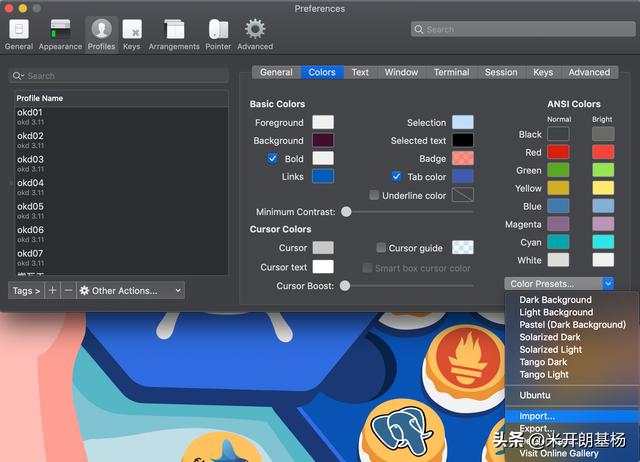Choose Solarized Dark preset

[571, 337]
